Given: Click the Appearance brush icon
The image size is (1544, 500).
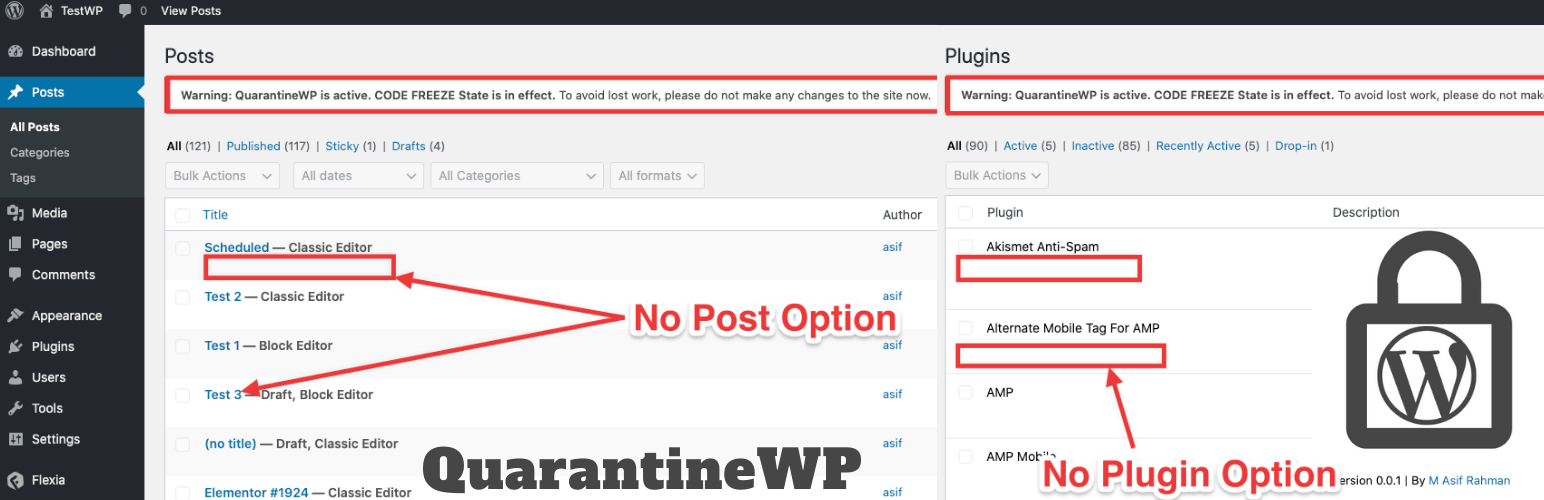Looking at the screenshot, I should tap(15, 316).
